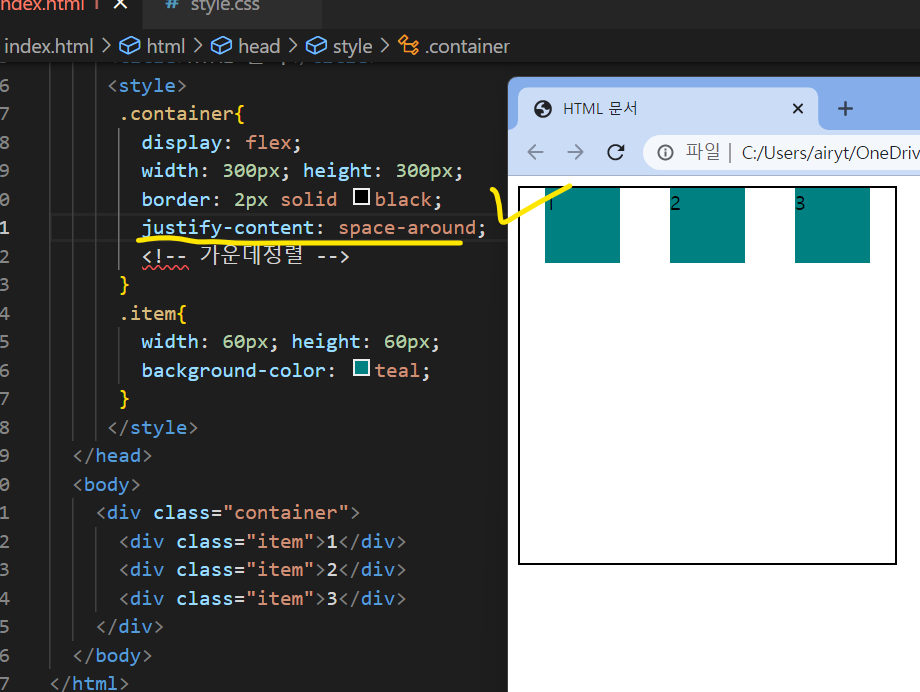Click teal box numbered 1
This screenshot has width=920, height=692.
pyautogui.click(x=582, y=225)
